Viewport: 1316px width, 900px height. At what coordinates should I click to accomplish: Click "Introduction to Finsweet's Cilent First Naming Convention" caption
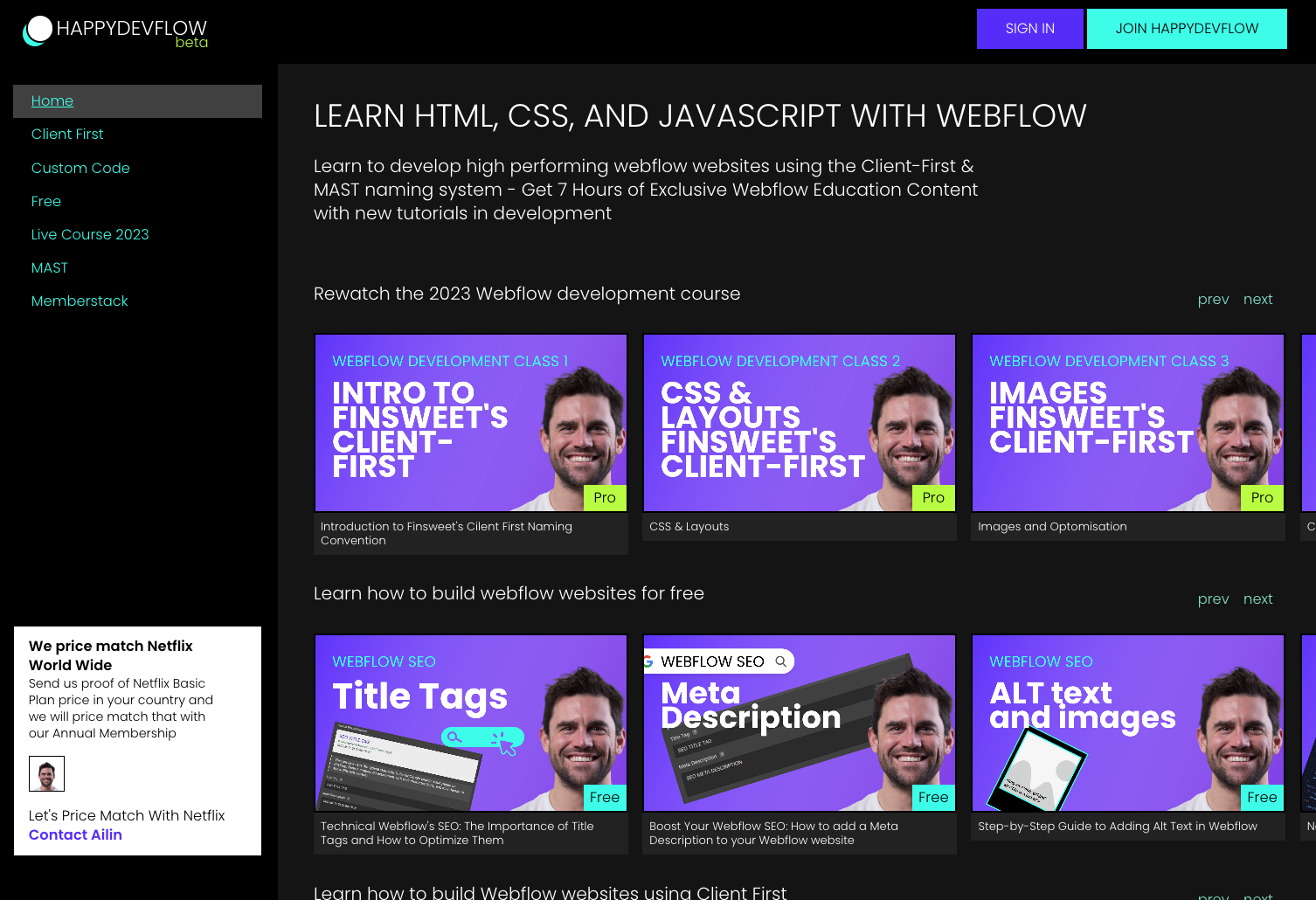coord(447,533)
